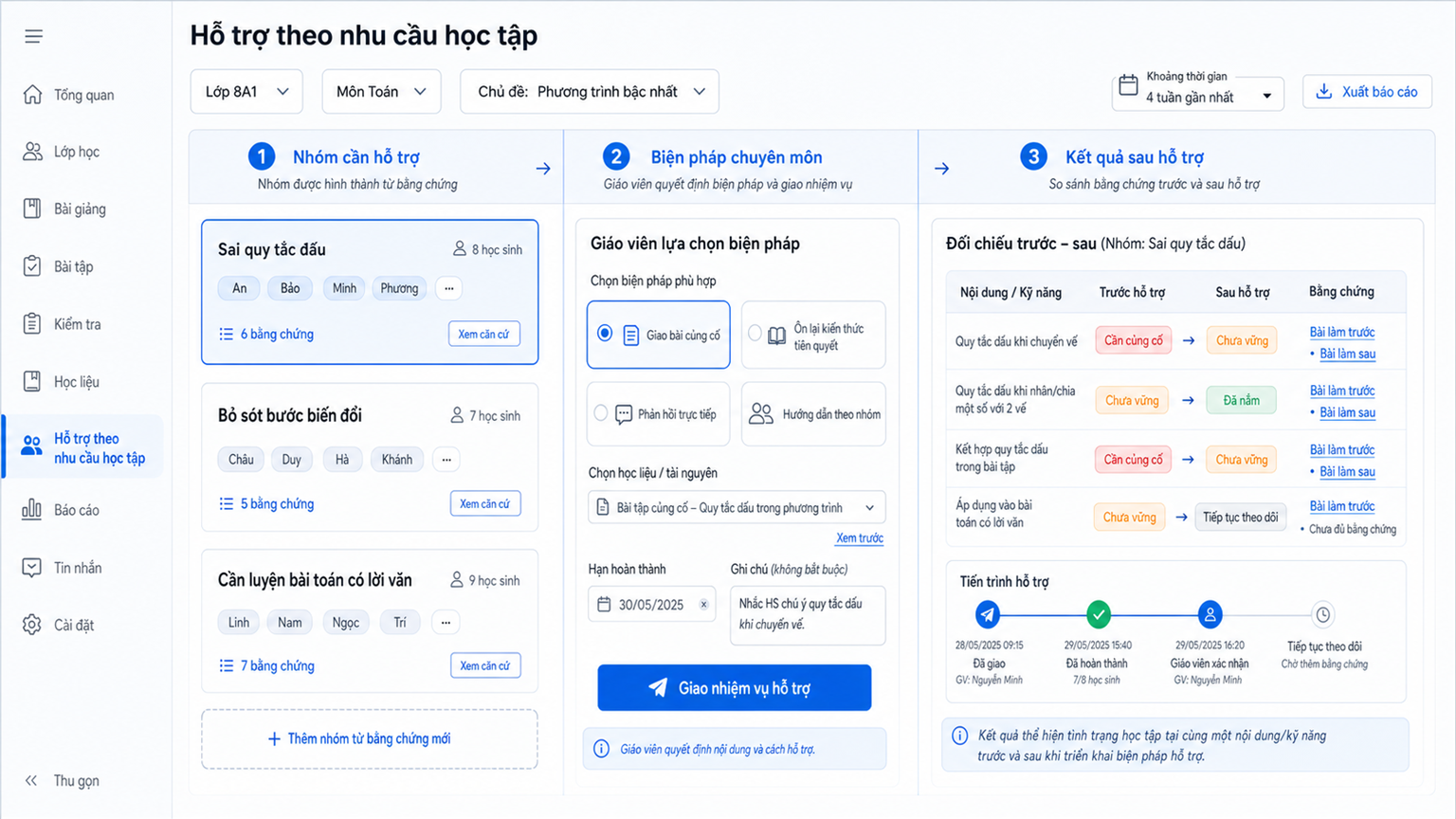The image size is (1456, 819).
Task: Open the hamburger menu icon
Action: point(33,36)
